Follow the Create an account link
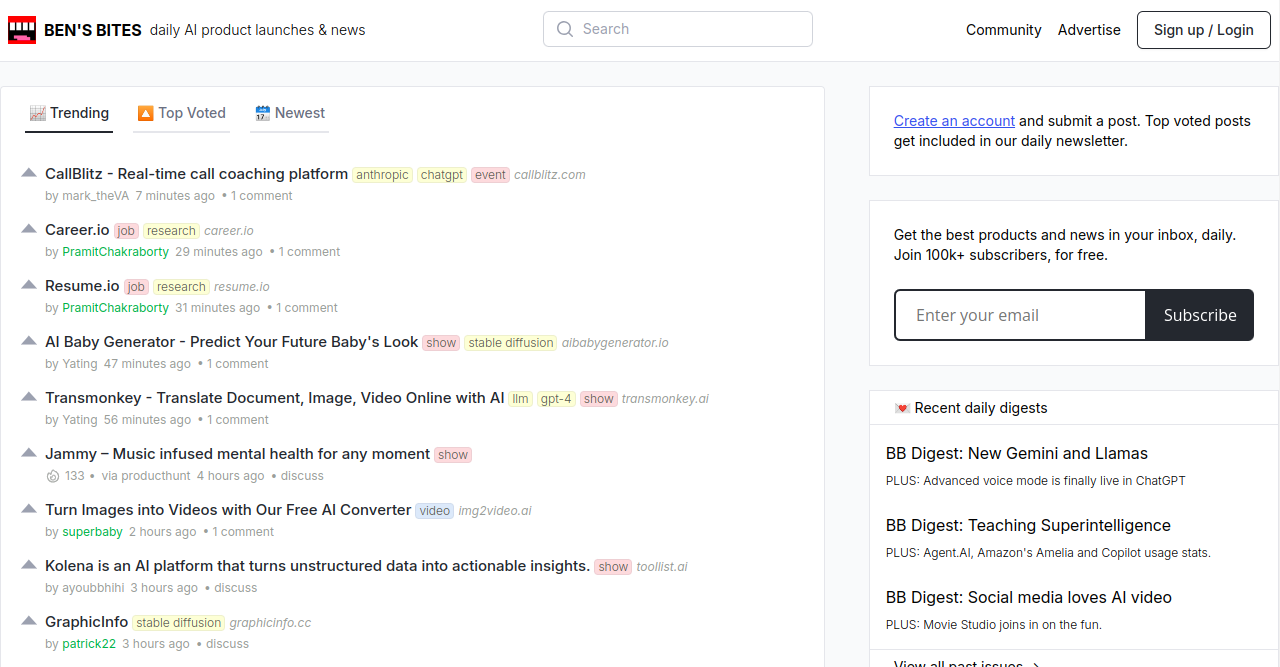The width and height of the screenshot is (1280, 667). (x=954, y=121)
